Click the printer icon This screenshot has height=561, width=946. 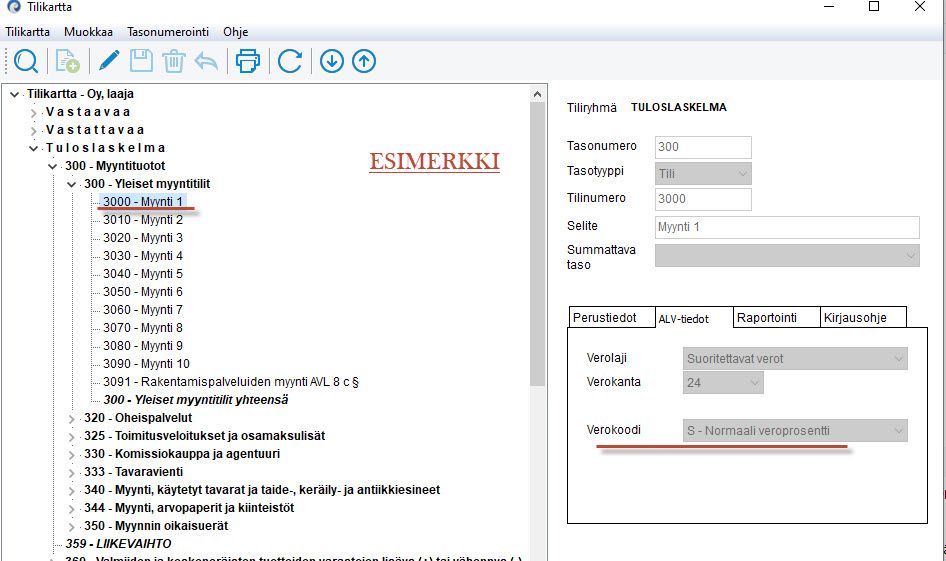[x=247, y=61]
